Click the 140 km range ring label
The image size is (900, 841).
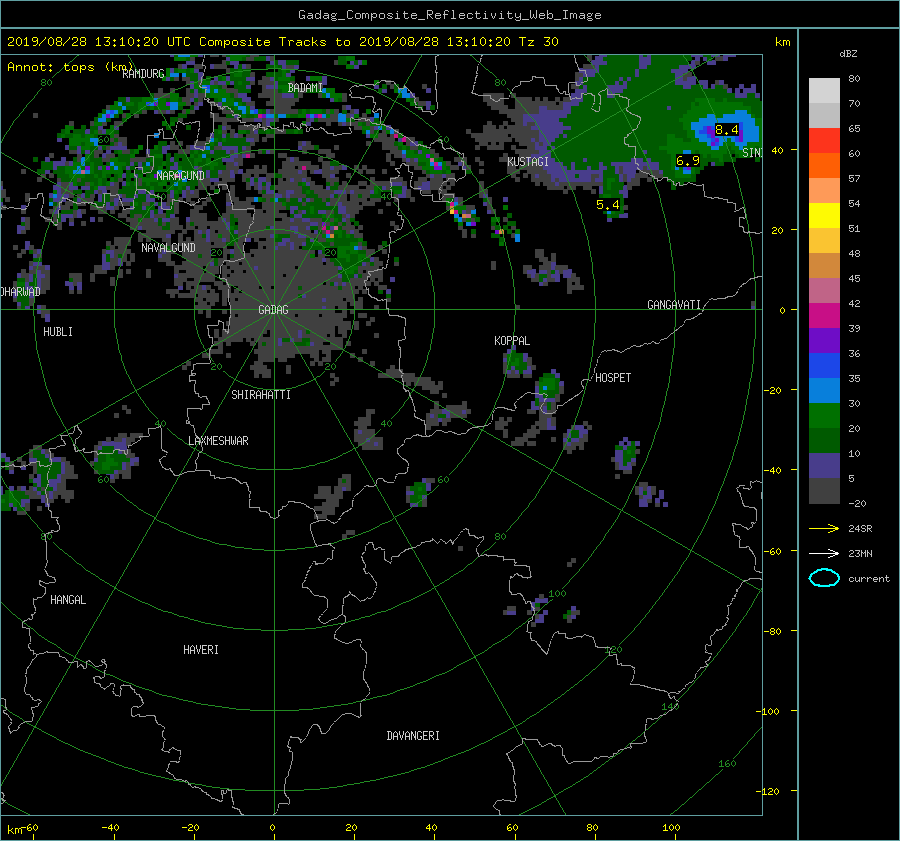(x=670, y=706)
